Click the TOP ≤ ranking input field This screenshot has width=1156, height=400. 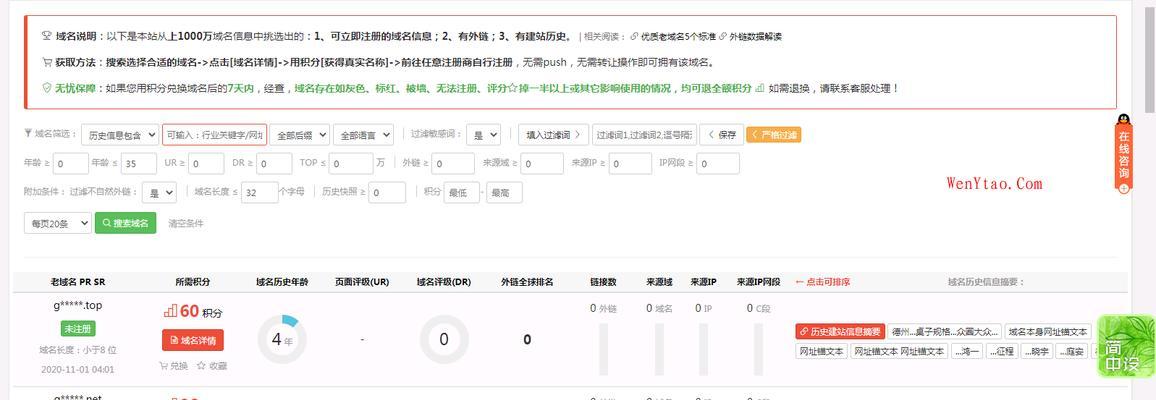click(x=351, y=164)
